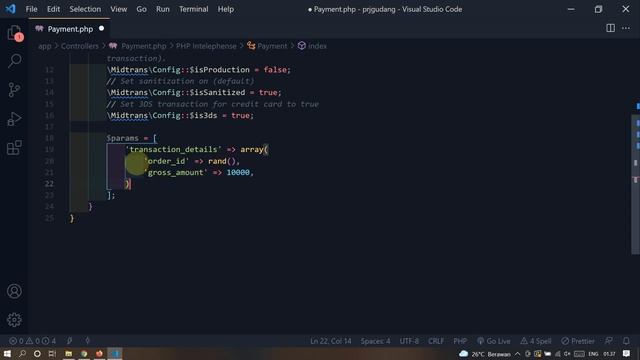Click the Controllers breadcrumb segment

click(x=80, y=46)
